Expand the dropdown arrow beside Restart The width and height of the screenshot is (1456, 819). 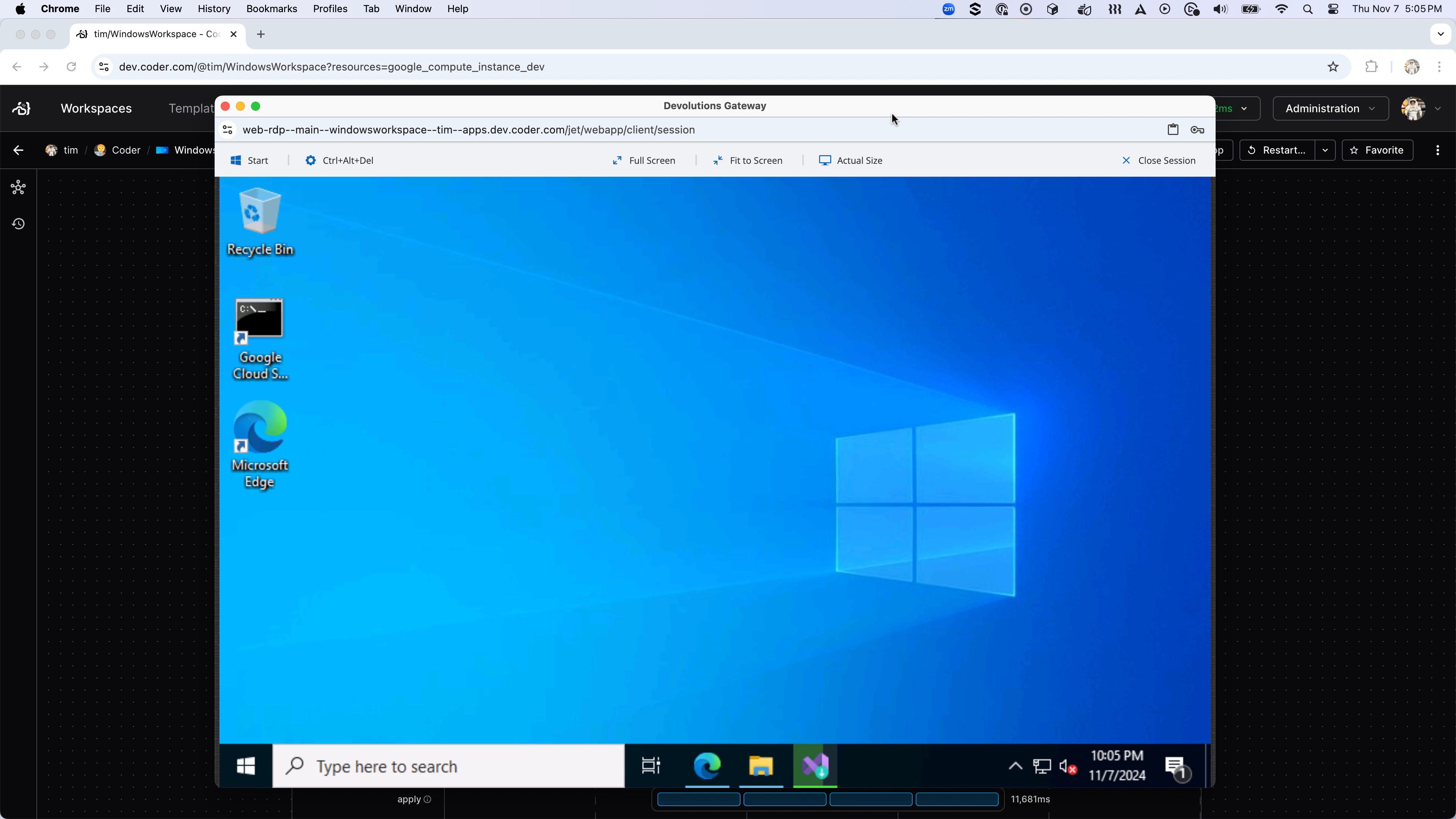[1325, 151]
